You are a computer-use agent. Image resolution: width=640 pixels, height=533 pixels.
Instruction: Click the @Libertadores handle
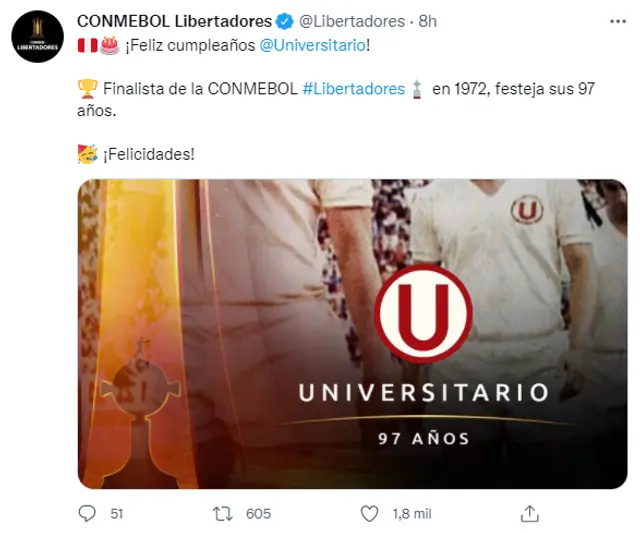pos(352,21)
